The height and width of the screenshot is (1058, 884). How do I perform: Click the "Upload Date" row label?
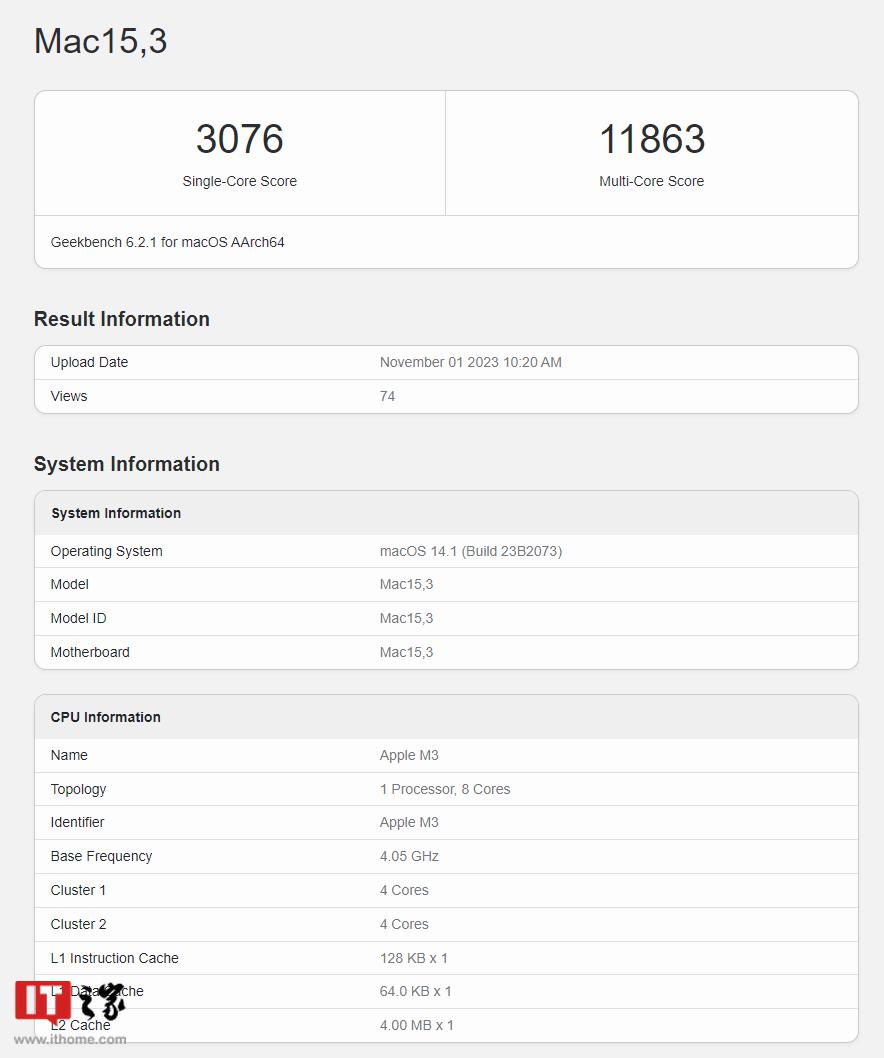89,362
